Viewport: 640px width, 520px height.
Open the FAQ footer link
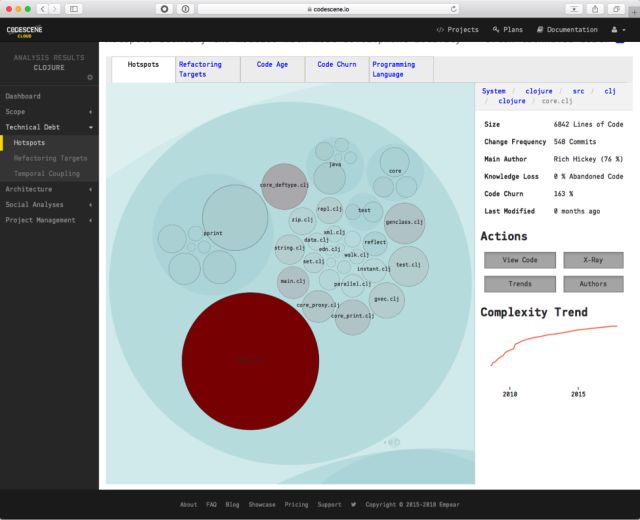211,504
